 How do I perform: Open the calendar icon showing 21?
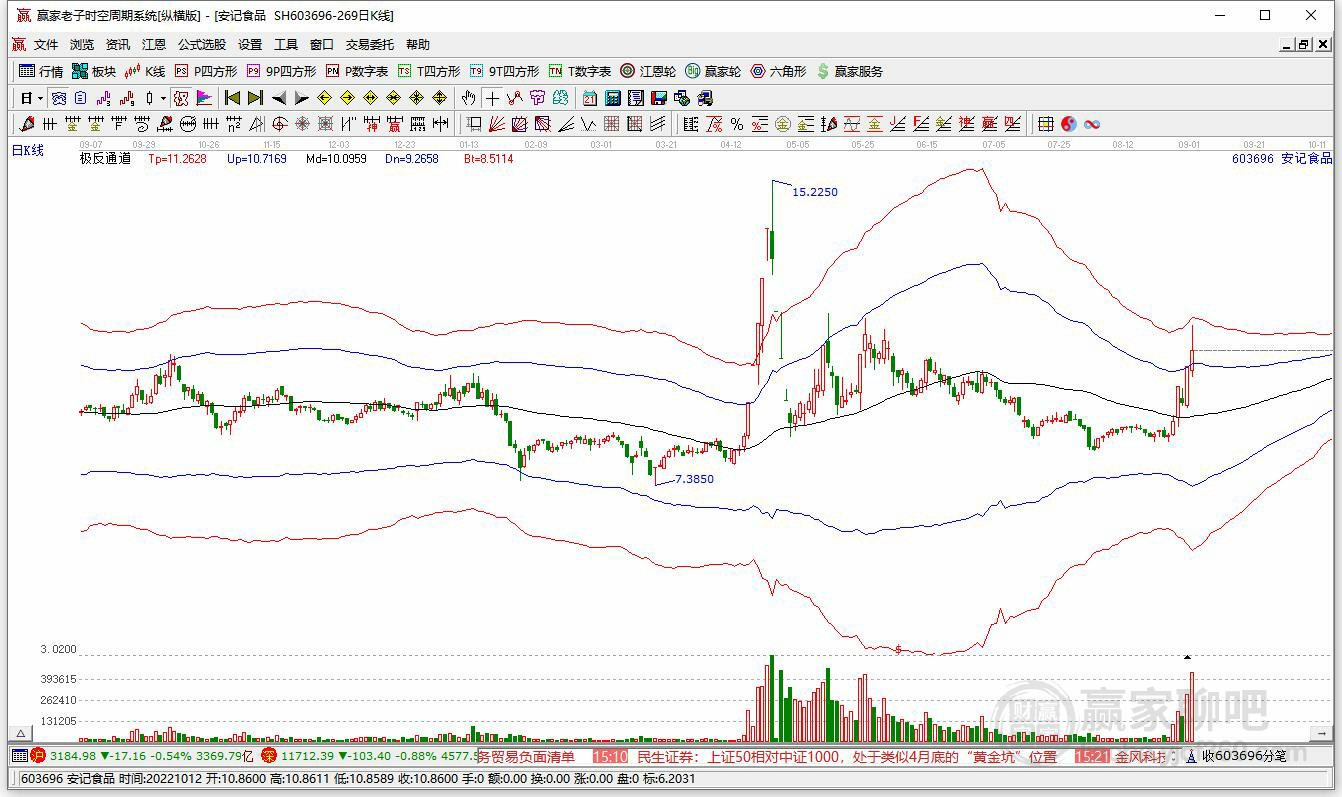tap(590, 98)
